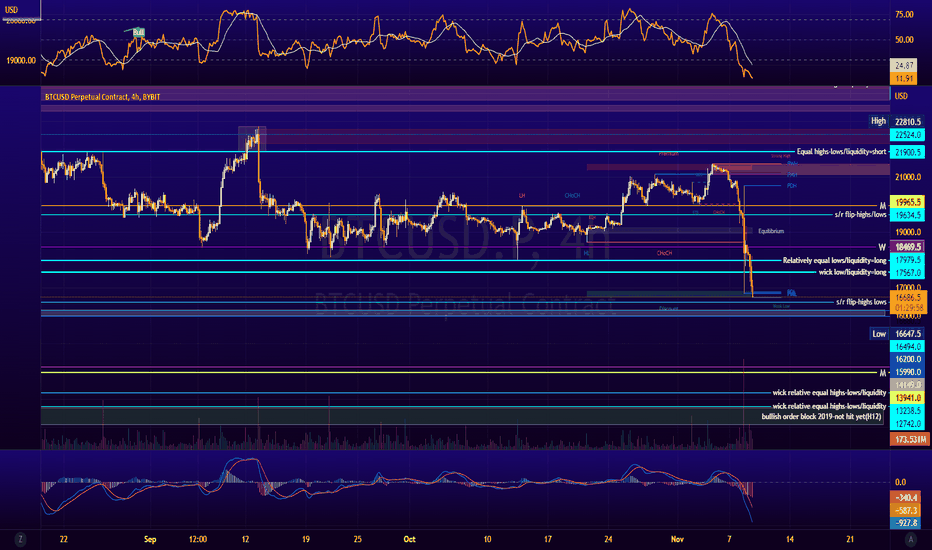Click the yellow 13941.0 price label
Image resolution: width=932 pixels, height=550 pixels.
tap(908, 398)
